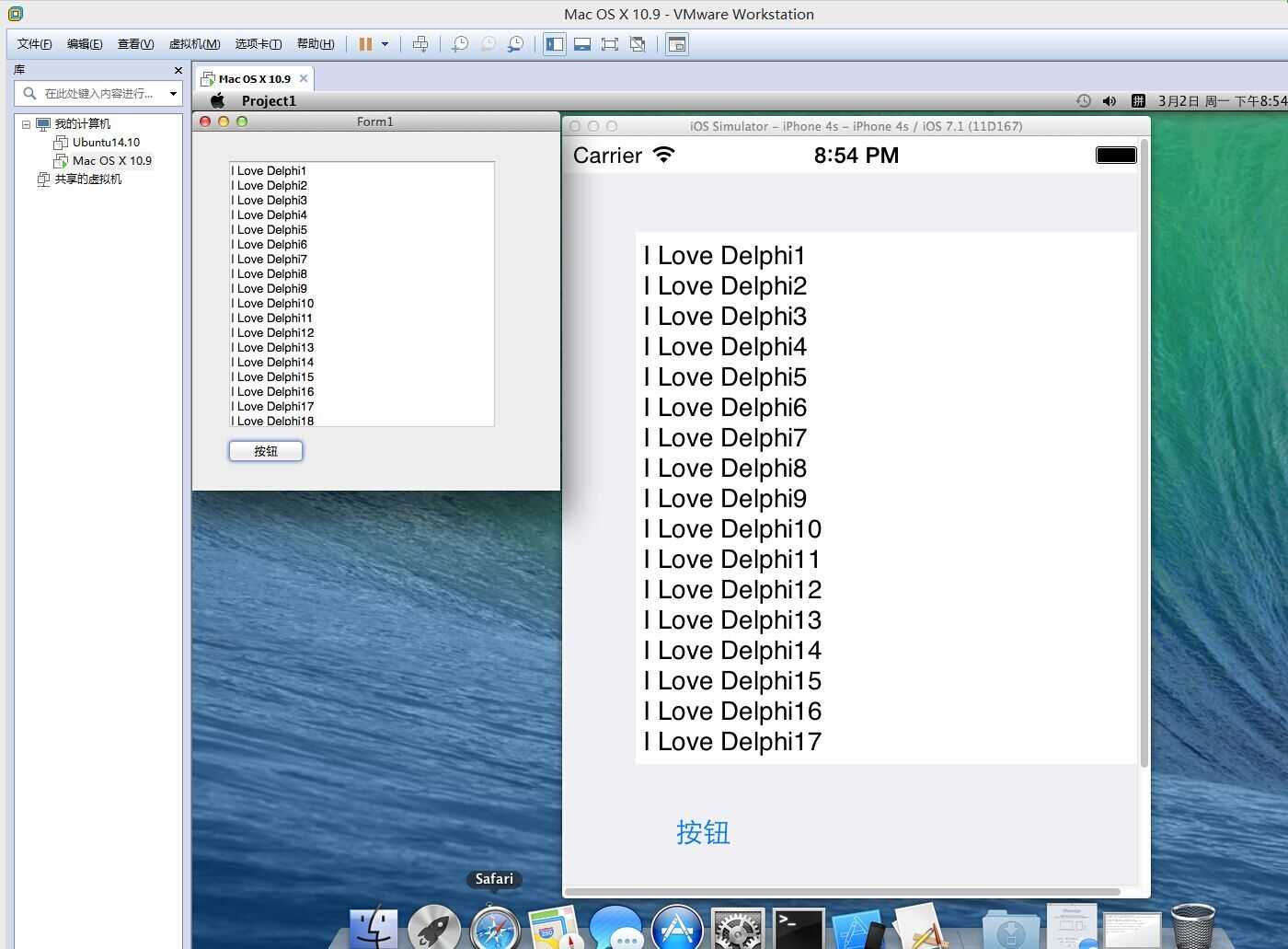1288x949 pixels.
Task: Click the VMware Workstation title bar icon
Action: [x=15, y=14]
